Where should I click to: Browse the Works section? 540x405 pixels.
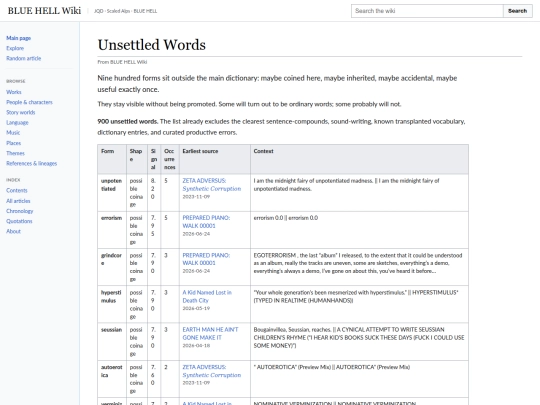(x=14, y=92)
